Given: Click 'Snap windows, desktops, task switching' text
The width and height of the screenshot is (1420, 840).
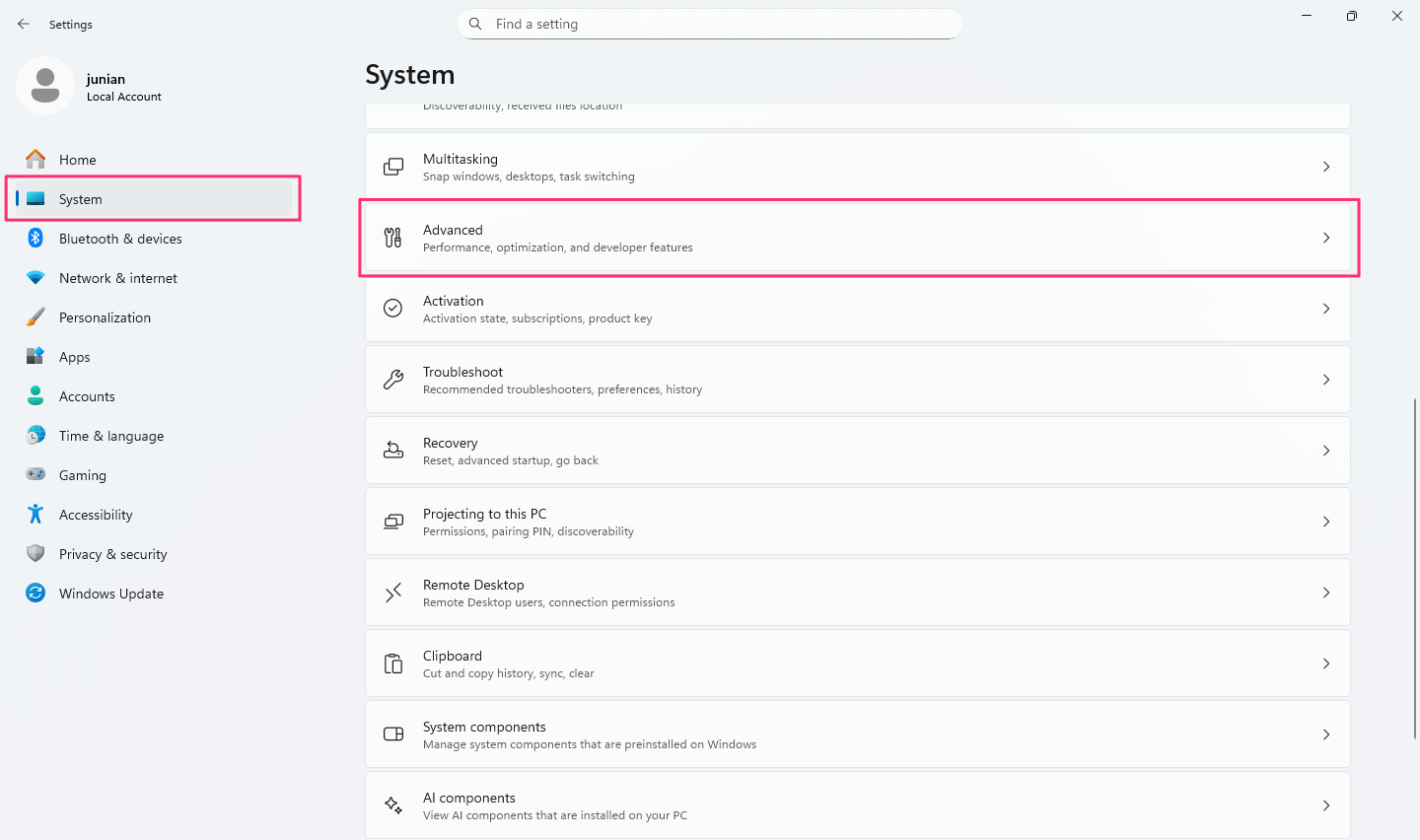Looking at the screenshot, I should click(x=529, y=176).
